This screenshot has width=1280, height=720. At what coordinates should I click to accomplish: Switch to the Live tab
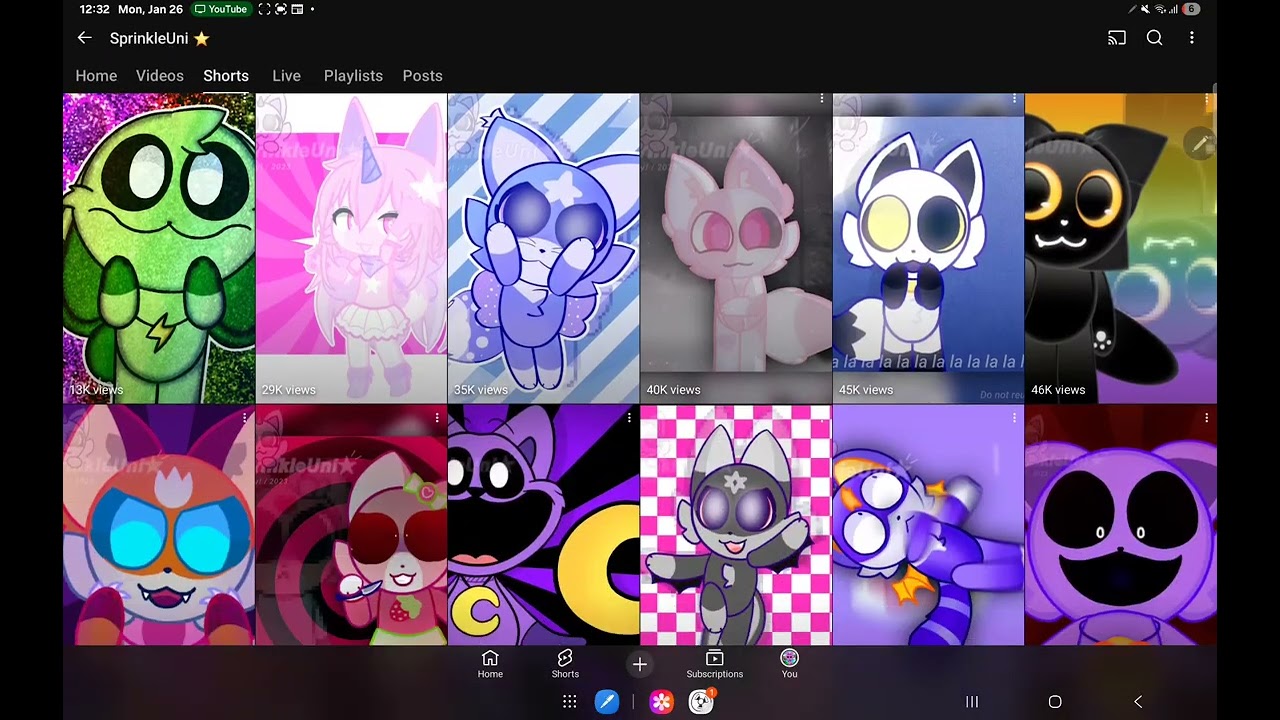tap(286, 76)
